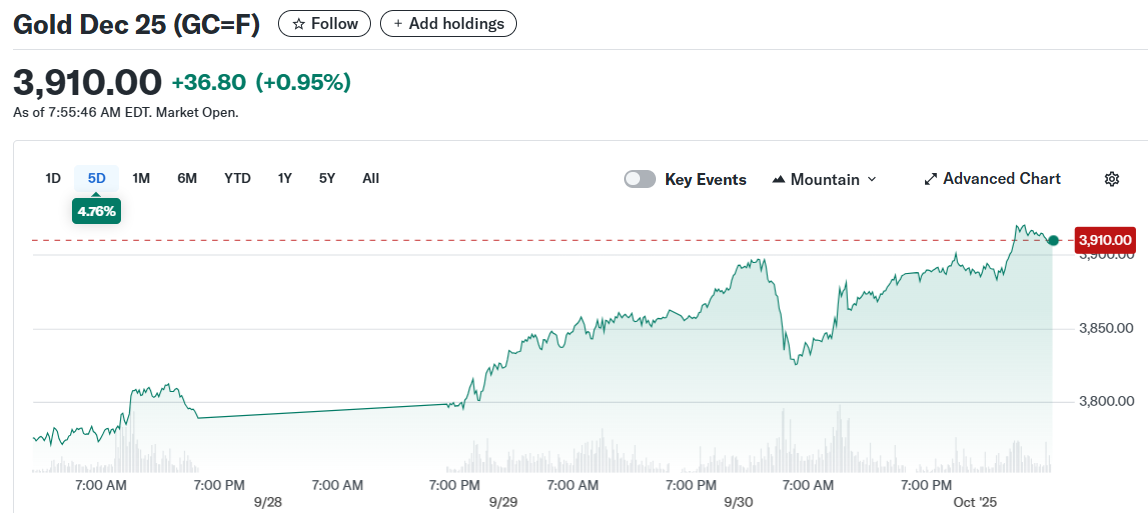Click the green dot at chart's latest price
This screenshot has width=1148, height=513.
click(x=1053, y=240)
